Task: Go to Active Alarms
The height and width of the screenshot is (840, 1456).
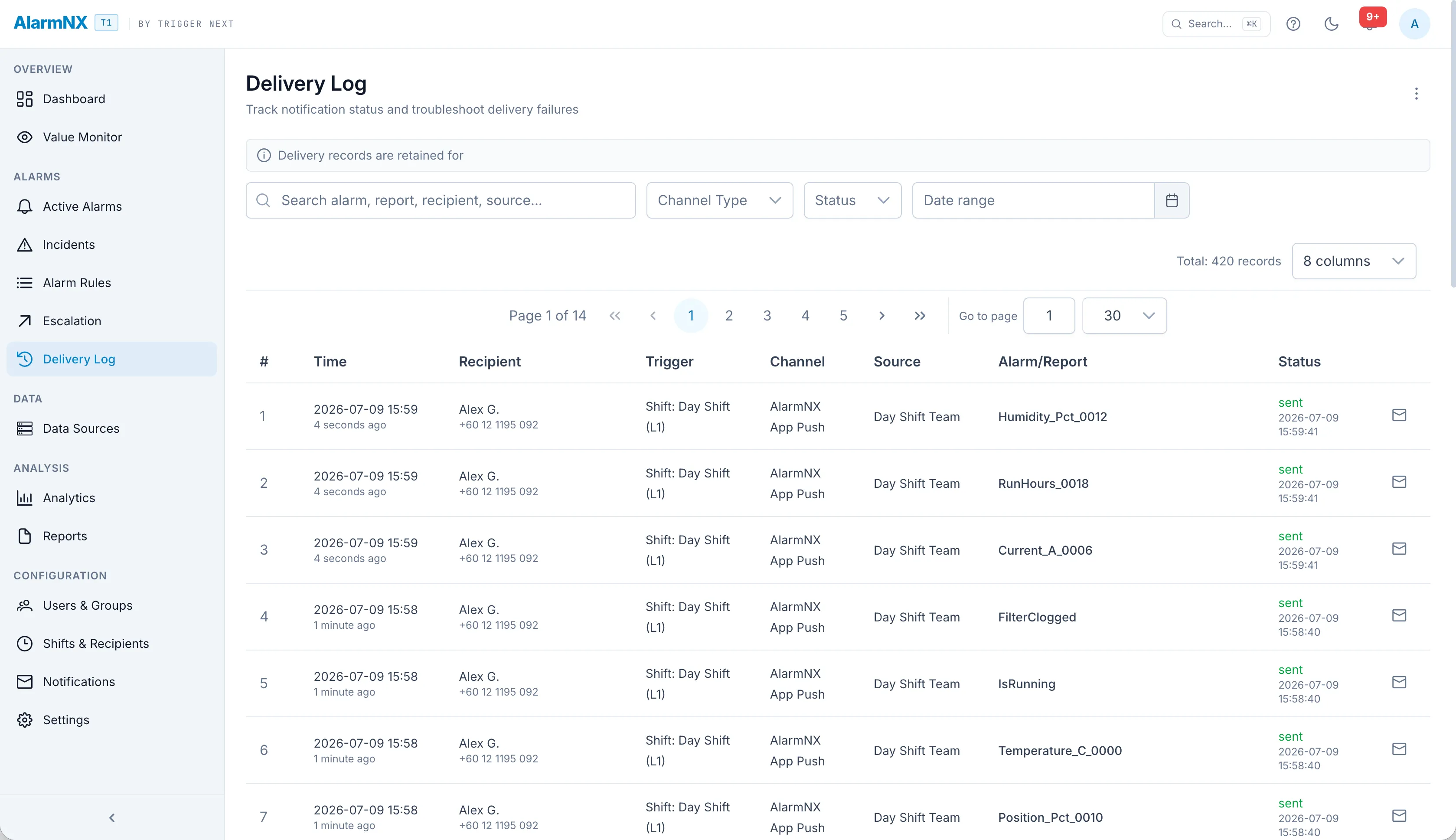Action: [111, 206]
